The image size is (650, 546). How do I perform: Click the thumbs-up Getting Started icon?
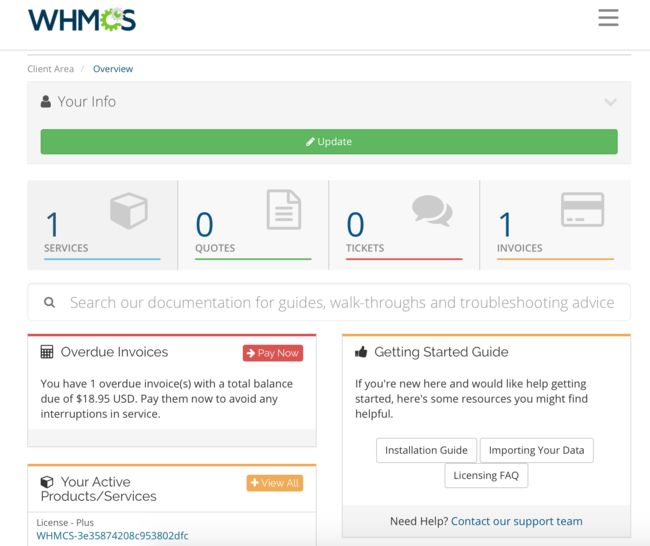[361, 352]
